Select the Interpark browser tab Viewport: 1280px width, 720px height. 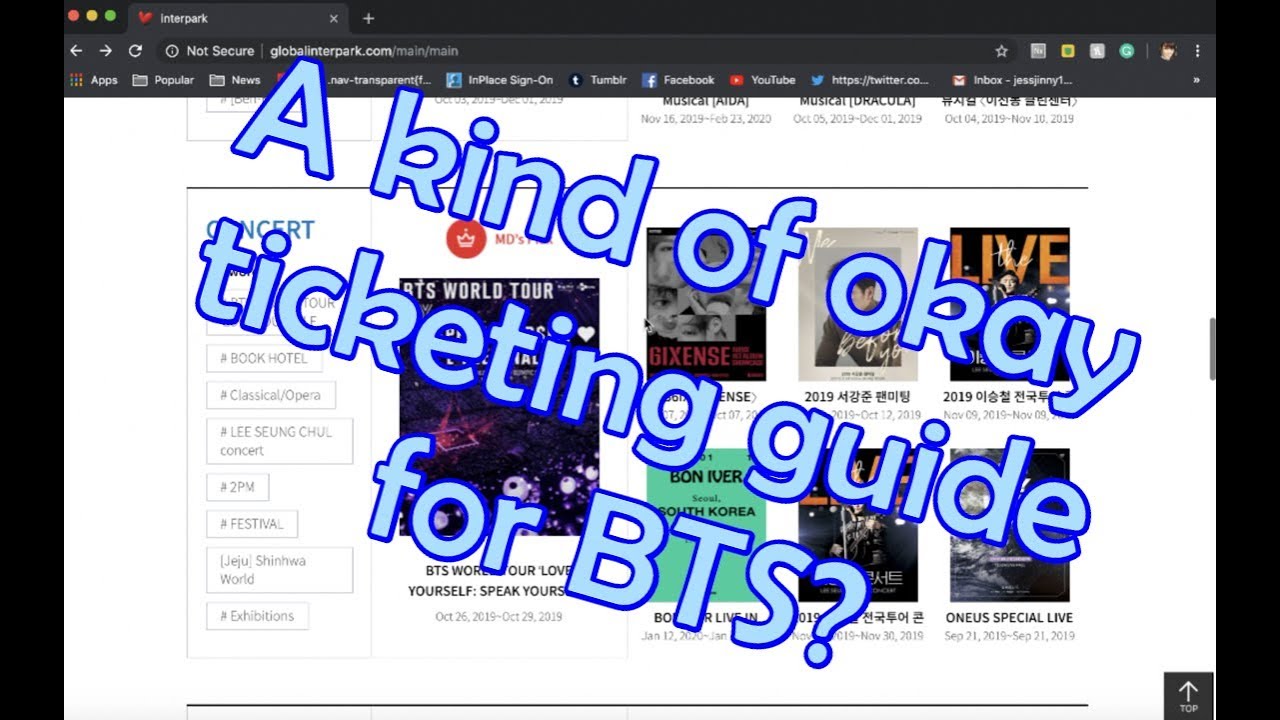(x=238, y=18)
